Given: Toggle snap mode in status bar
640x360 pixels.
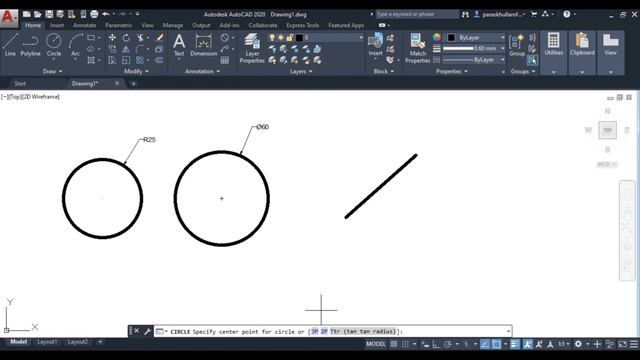Looking at the screenshot, I should (405, 344).
